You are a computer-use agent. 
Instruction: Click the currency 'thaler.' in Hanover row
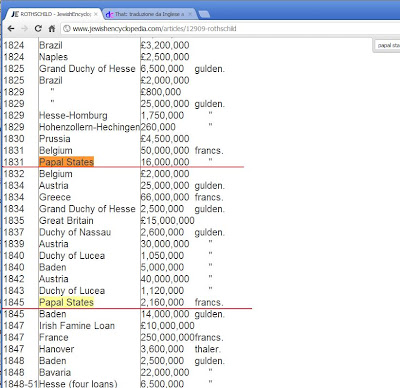(208, 349)
